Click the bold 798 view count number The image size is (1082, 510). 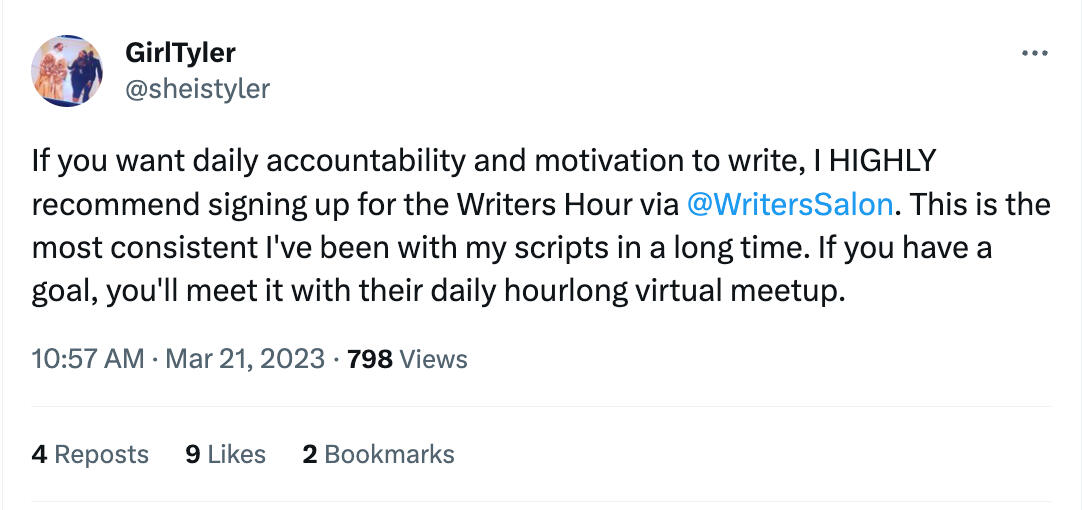coord(369,358)
